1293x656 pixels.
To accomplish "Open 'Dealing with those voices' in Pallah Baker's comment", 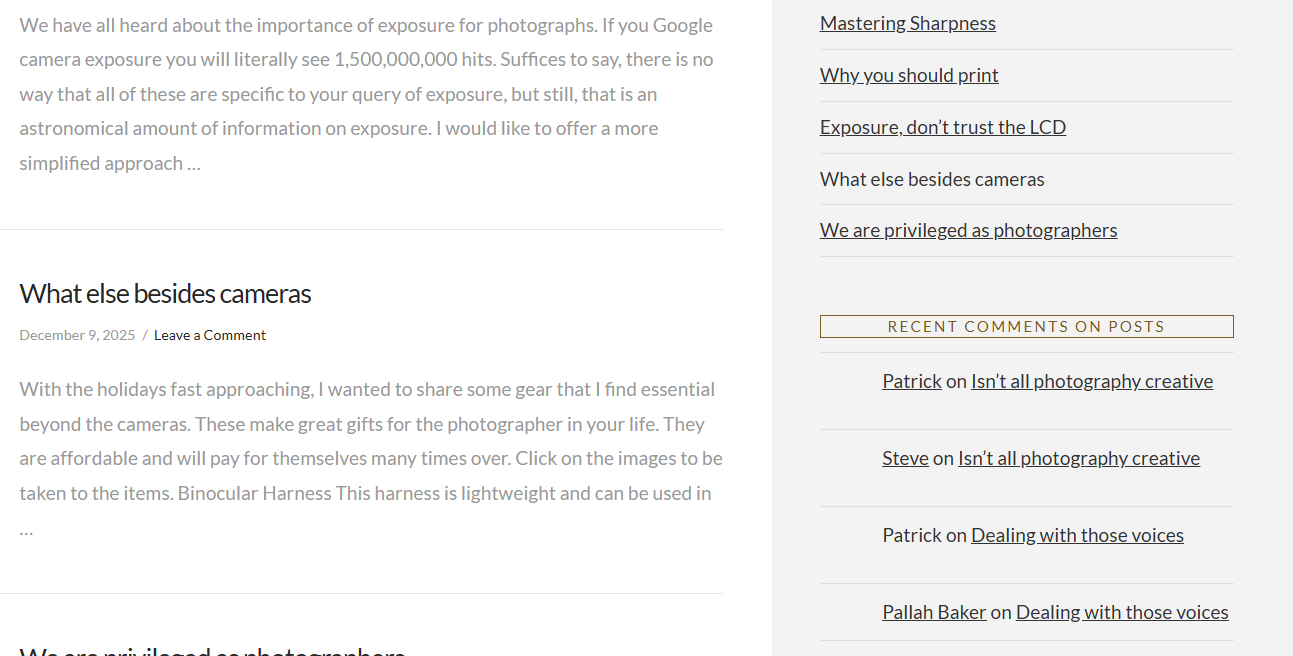I will pyautogui.click(x=1121, y=612).
